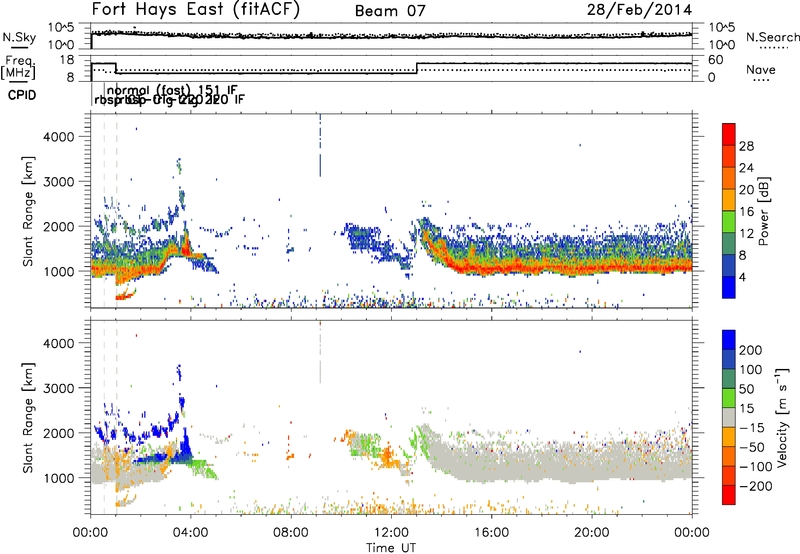
Task: Click the date '28/Feb/2014' in the header
Action: (x=639, y=9)
